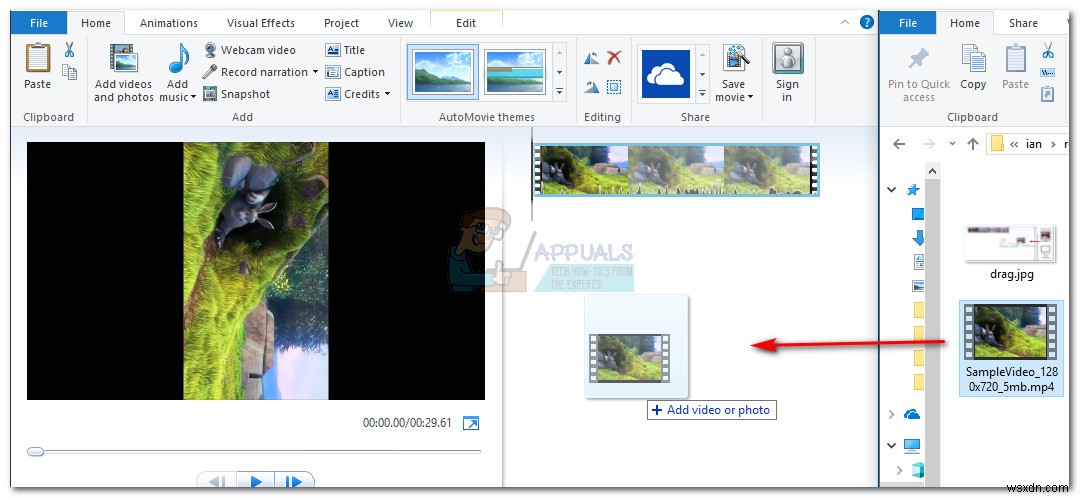This screenshot has height=498, width=1080.
Task: Add a Title to the movie
Action: pyautogui.click(x=345, y=50)
